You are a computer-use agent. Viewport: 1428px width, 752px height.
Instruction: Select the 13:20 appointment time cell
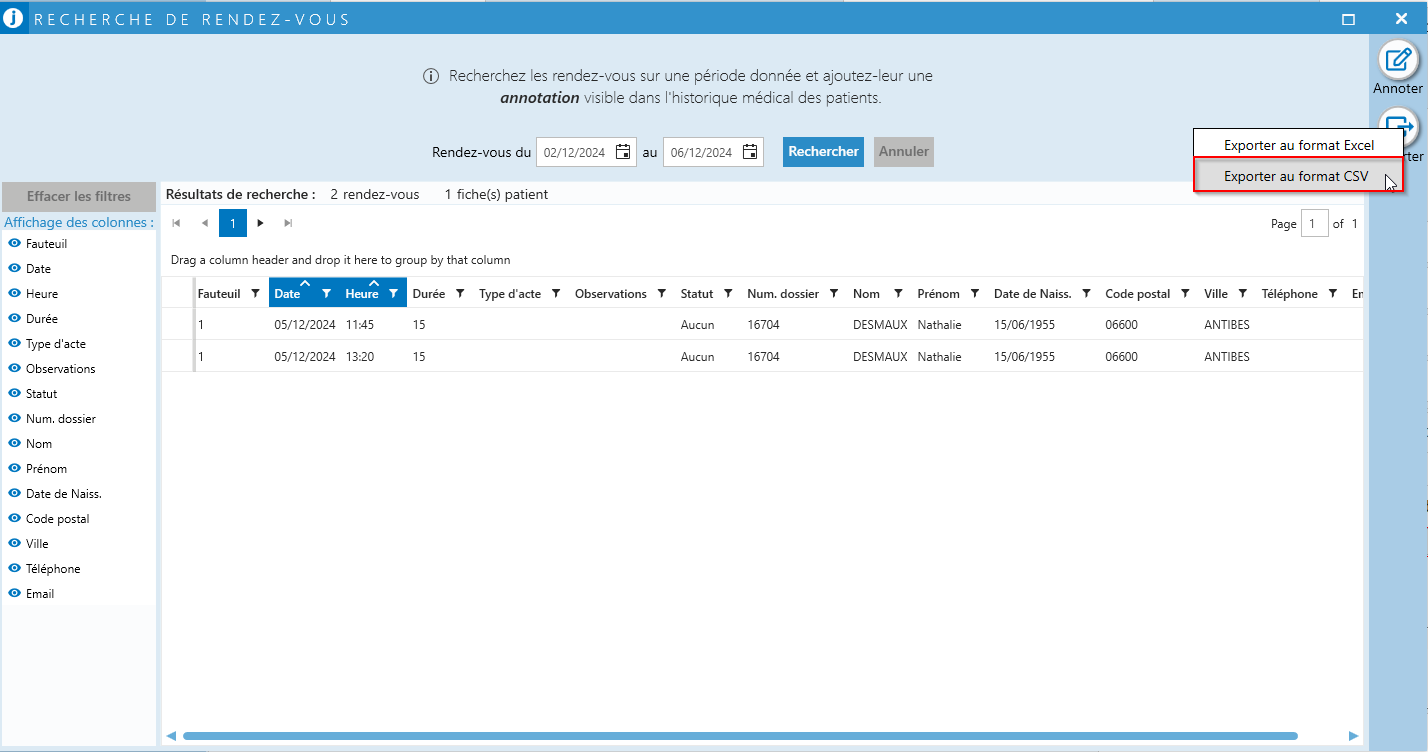point(360,357)
